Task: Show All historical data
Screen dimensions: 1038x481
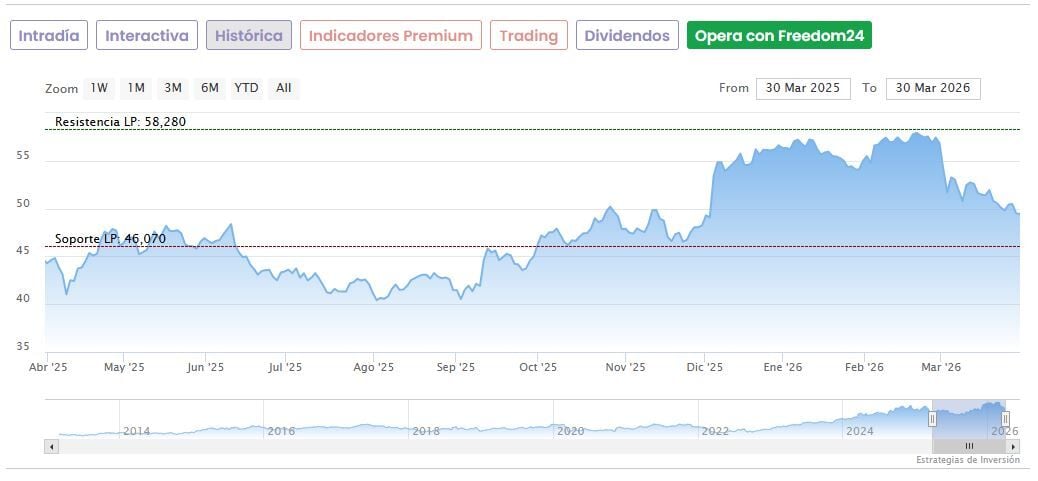Action: pyautogui.click(x=284, y=88)
